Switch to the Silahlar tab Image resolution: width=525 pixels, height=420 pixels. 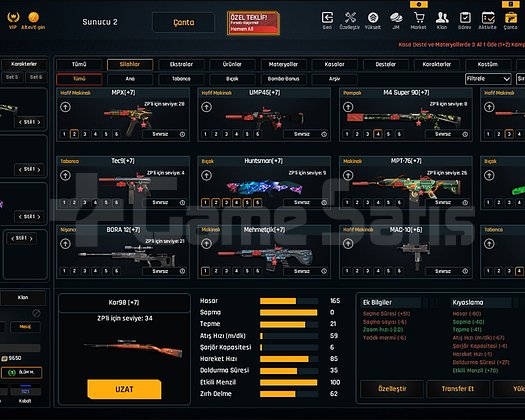click(130, 64)
